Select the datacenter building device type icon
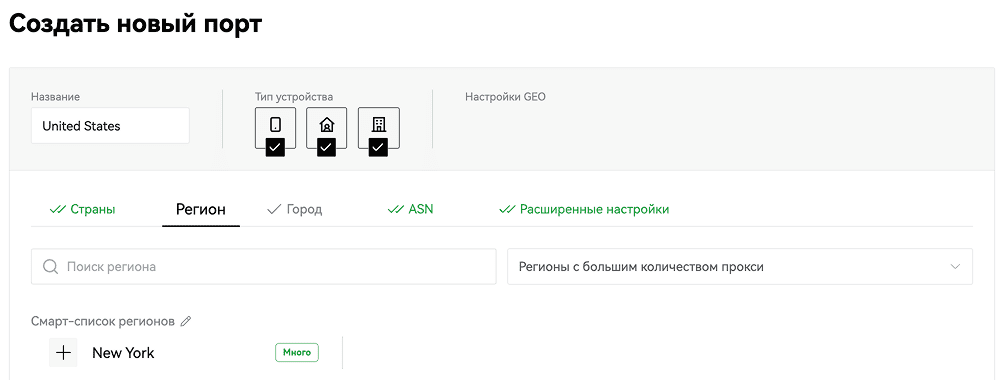 [x=378, y=124]
